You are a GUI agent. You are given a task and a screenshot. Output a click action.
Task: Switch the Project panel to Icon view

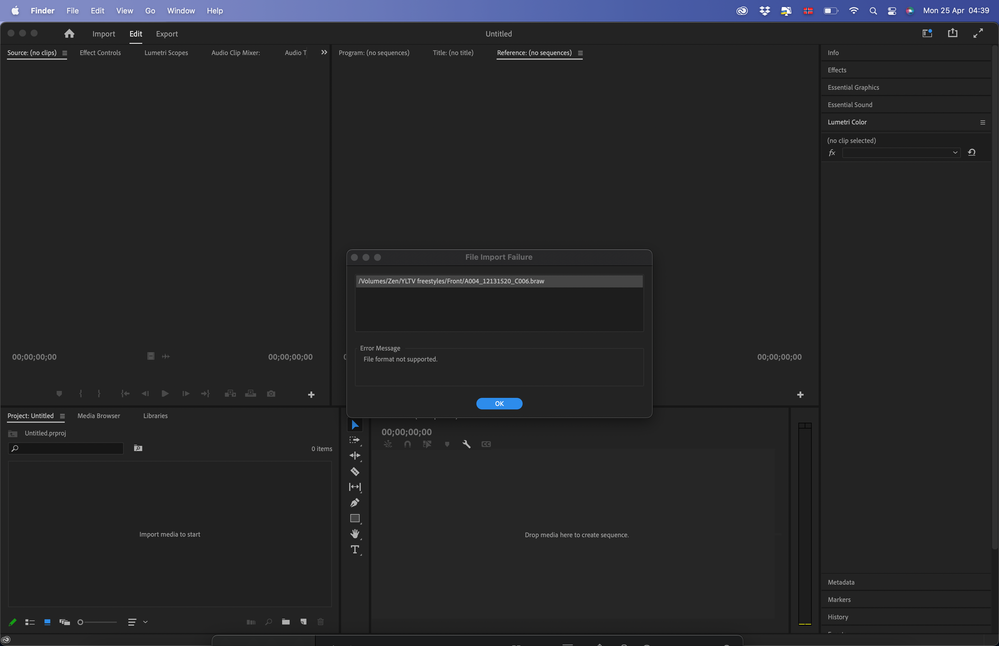click(47, 622)
